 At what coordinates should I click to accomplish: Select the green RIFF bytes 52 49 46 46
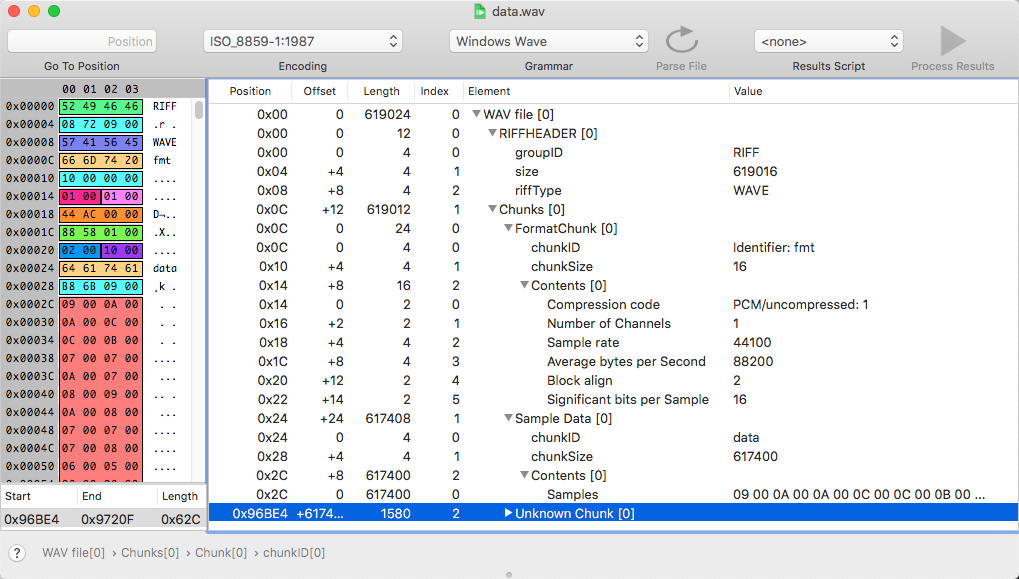pos(101,106)
